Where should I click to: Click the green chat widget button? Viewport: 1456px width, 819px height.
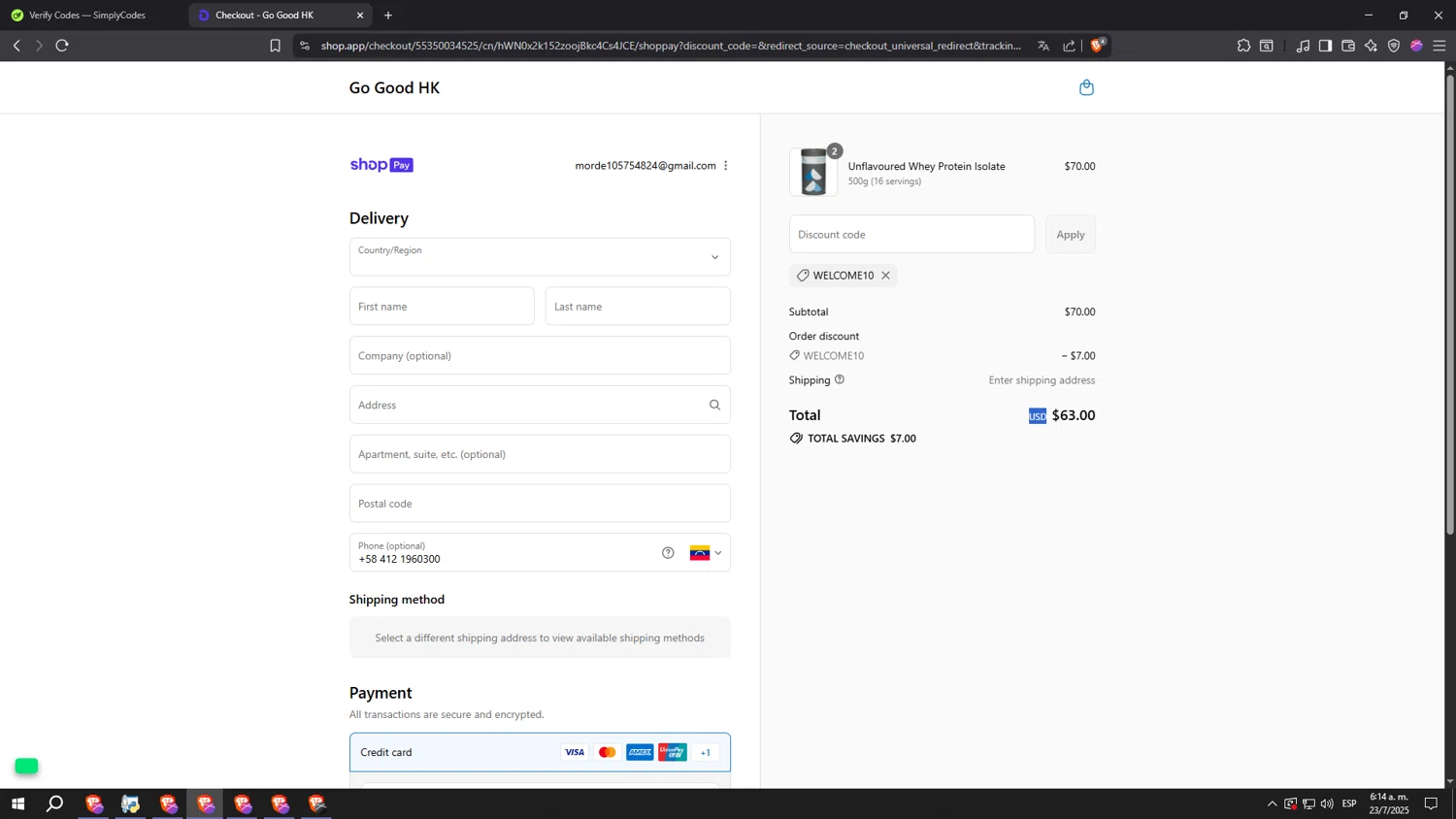tap(26, 767)
